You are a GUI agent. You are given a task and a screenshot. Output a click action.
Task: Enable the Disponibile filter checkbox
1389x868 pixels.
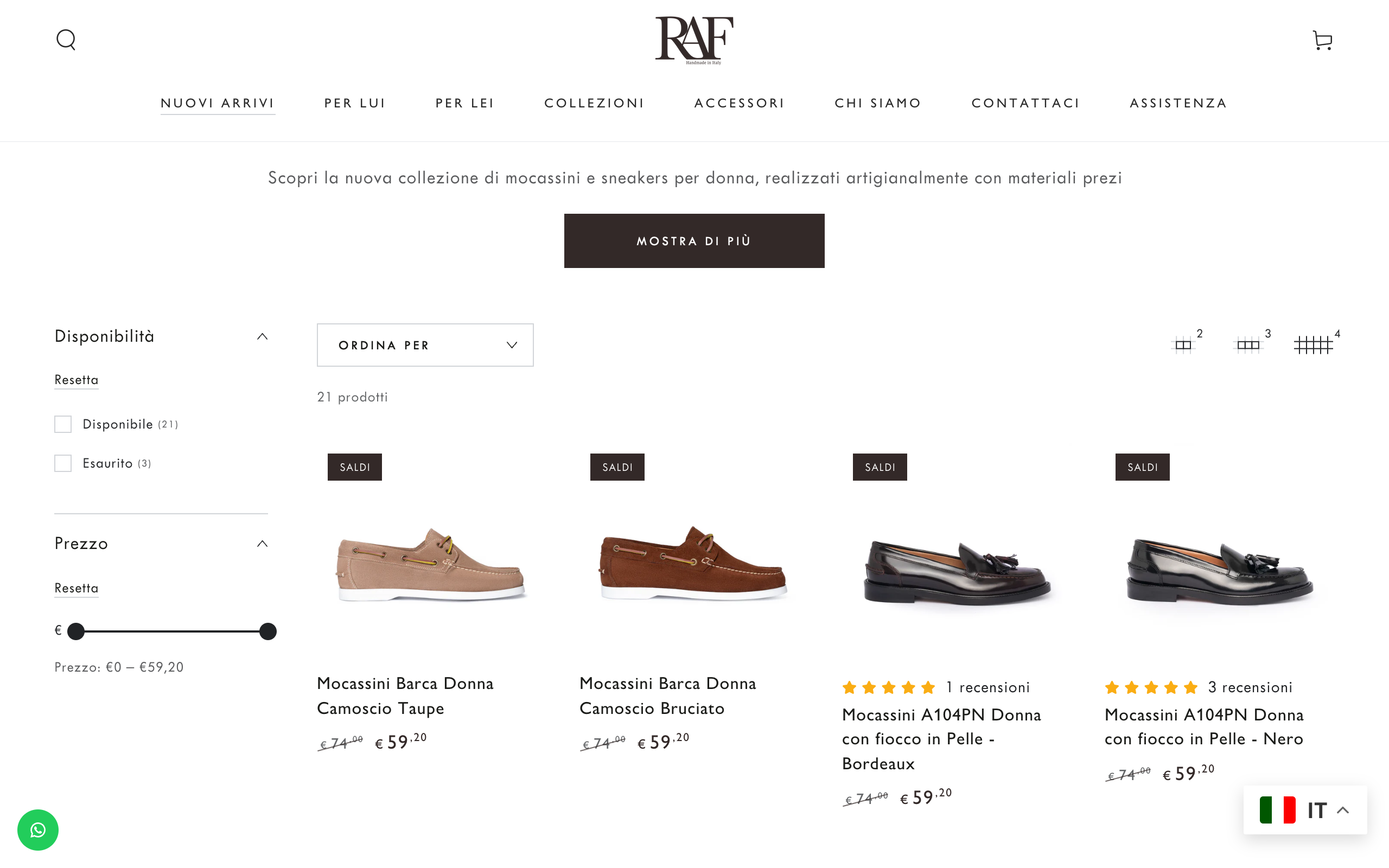62,424
